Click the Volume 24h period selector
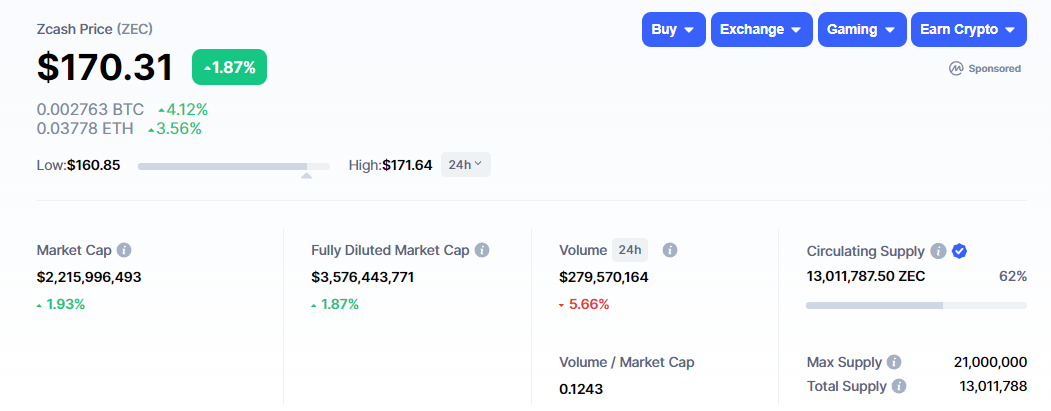 [630, 250]
